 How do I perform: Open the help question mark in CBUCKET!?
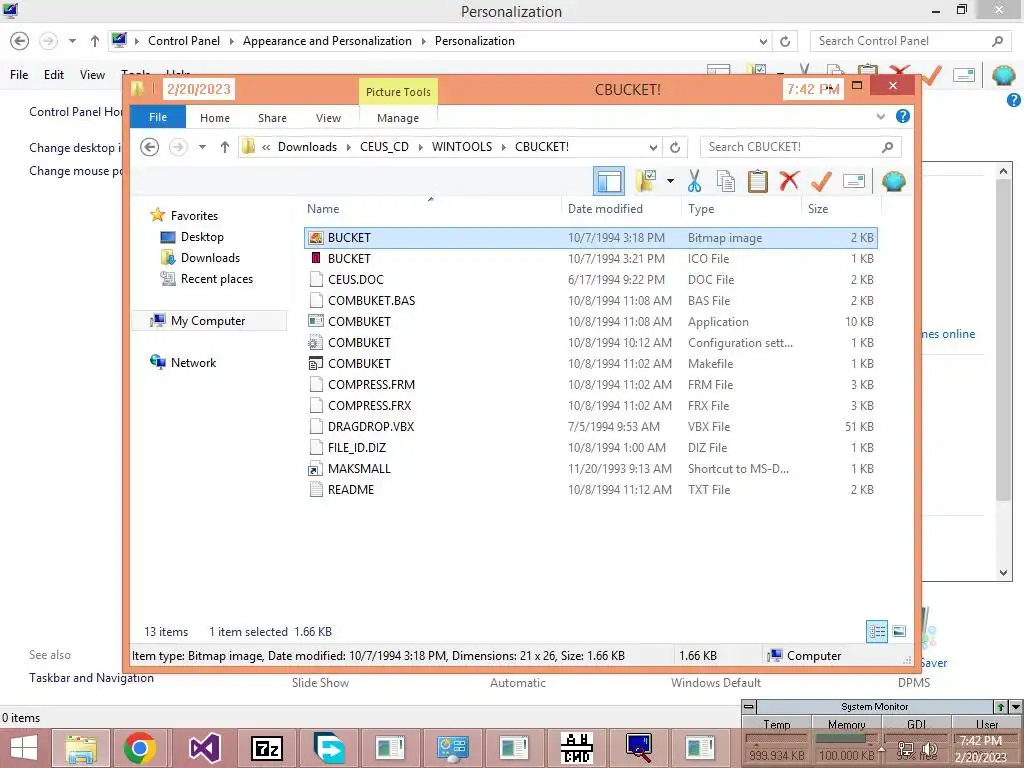[903, 116]
